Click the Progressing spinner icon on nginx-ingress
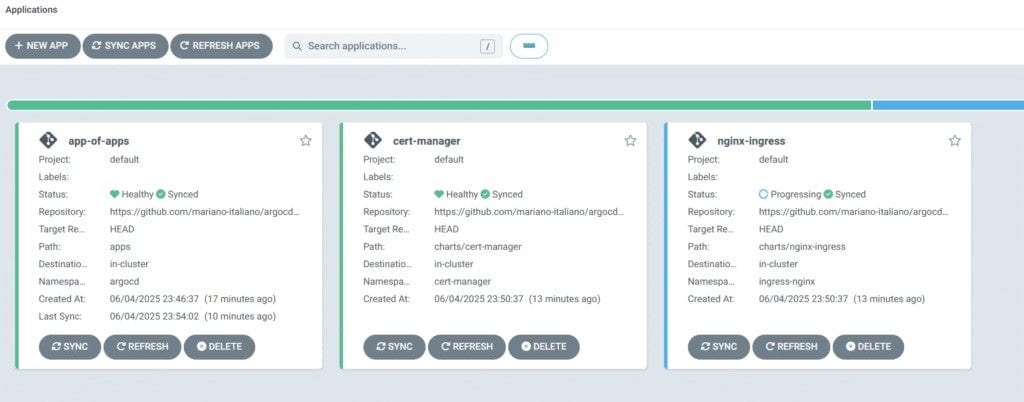The height and width of the screenshot is (402, 1024). coord(765,194)
